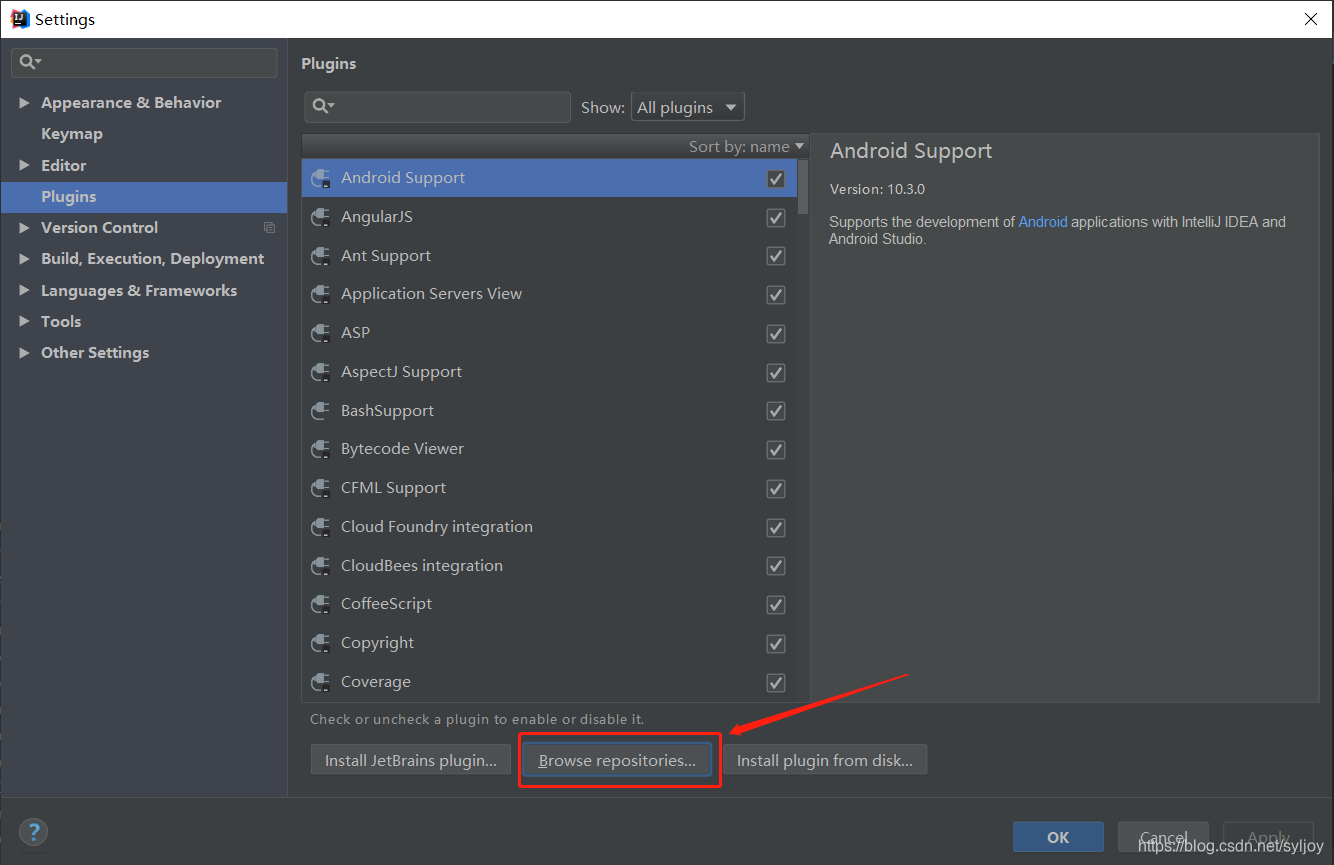Viewport: 1334px width, 865px height.
Task: Click the BashSupport plugin icon
Action: coord(321,411)
